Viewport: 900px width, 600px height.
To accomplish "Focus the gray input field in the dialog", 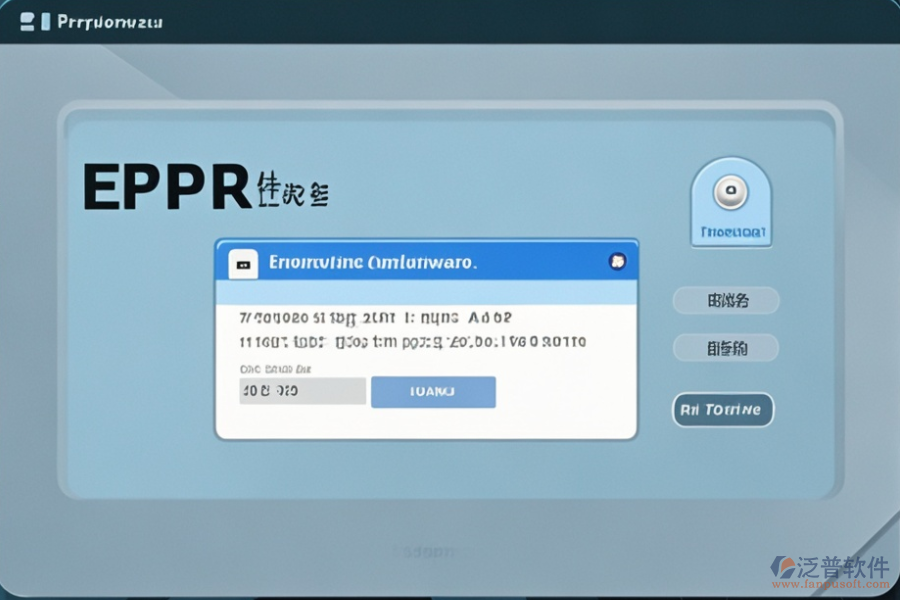I will pos(302,391).
